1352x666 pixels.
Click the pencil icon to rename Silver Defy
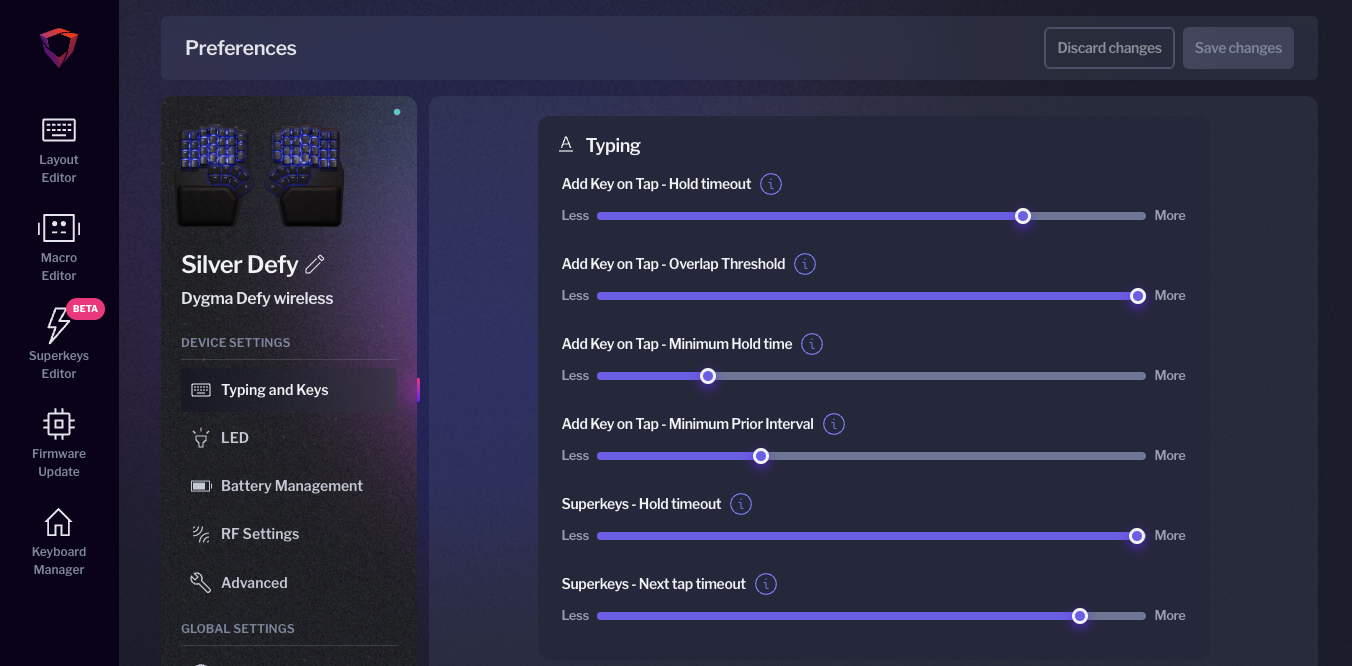point(315,264)
